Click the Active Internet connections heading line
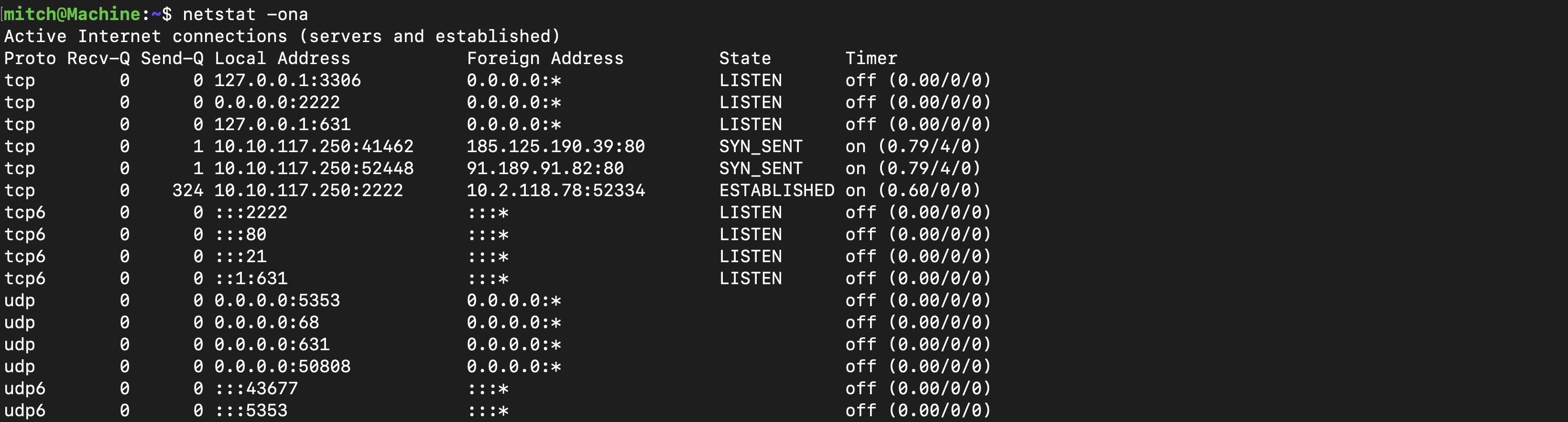Screen dimensions: 1568x422 282,36
